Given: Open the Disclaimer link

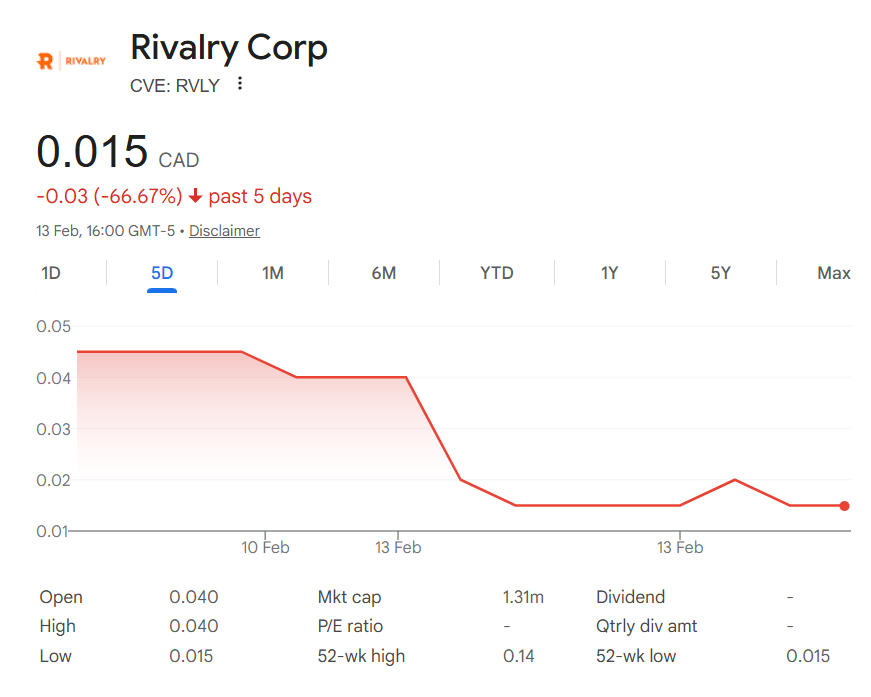Looking at the screenshot, I should point(224,231).
